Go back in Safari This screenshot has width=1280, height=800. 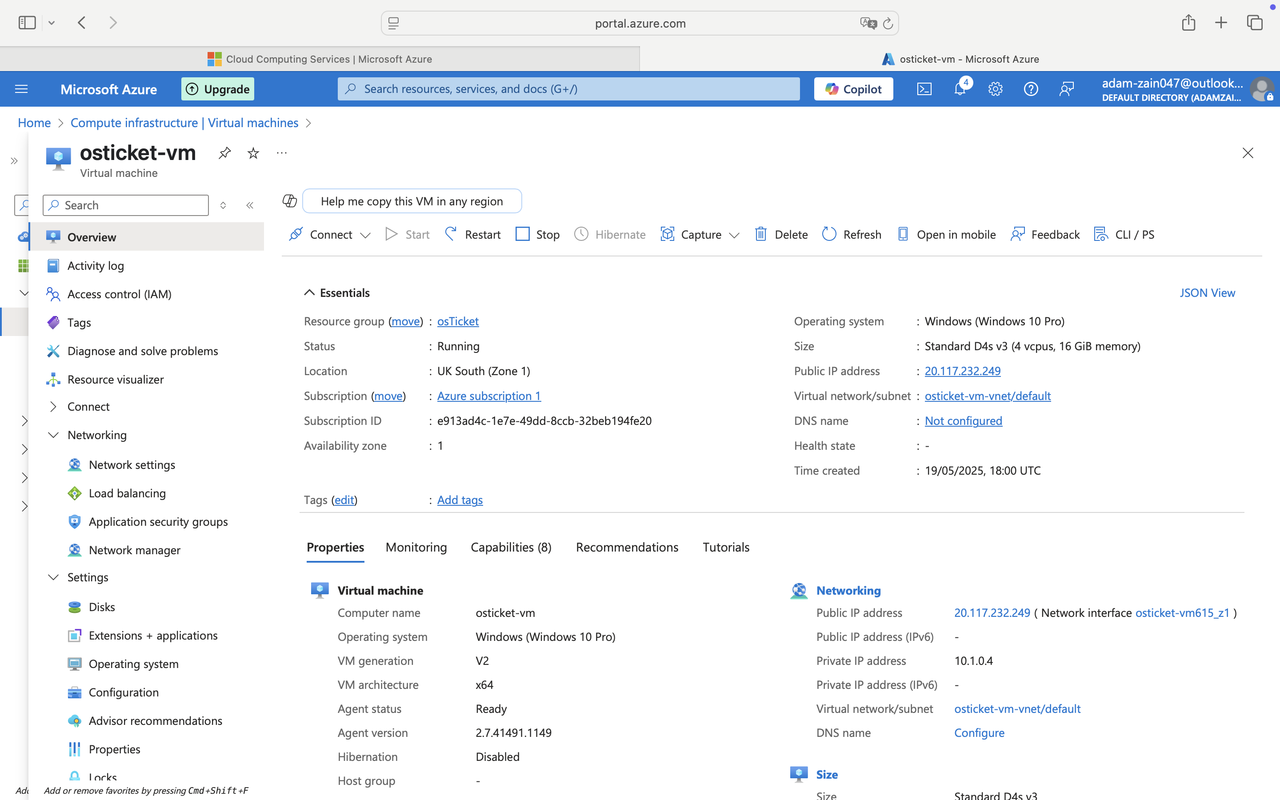[81, 22]
